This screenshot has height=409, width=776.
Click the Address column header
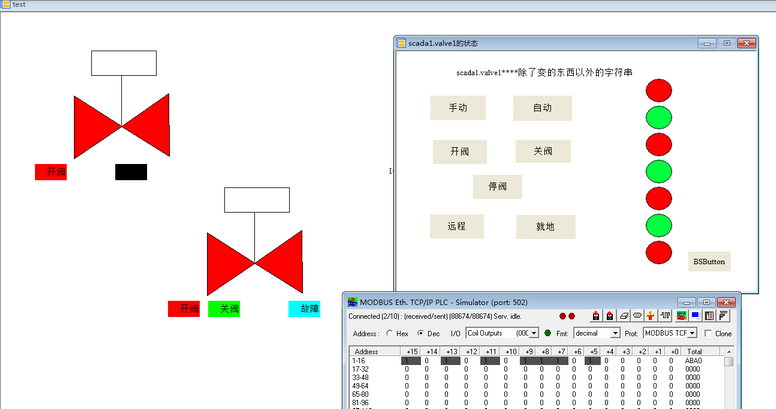point(375,352)
